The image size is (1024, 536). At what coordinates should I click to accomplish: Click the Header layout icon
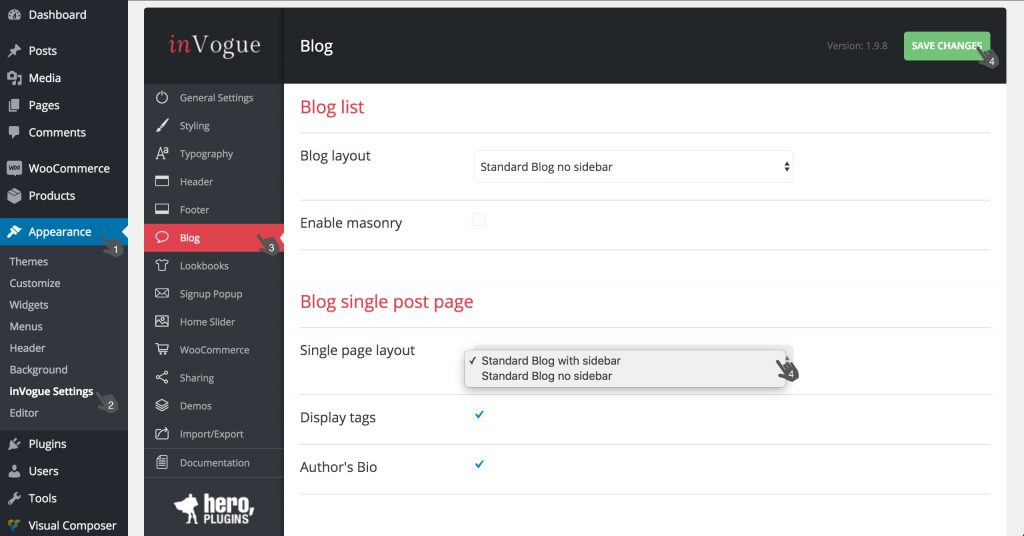coord(162,181)
